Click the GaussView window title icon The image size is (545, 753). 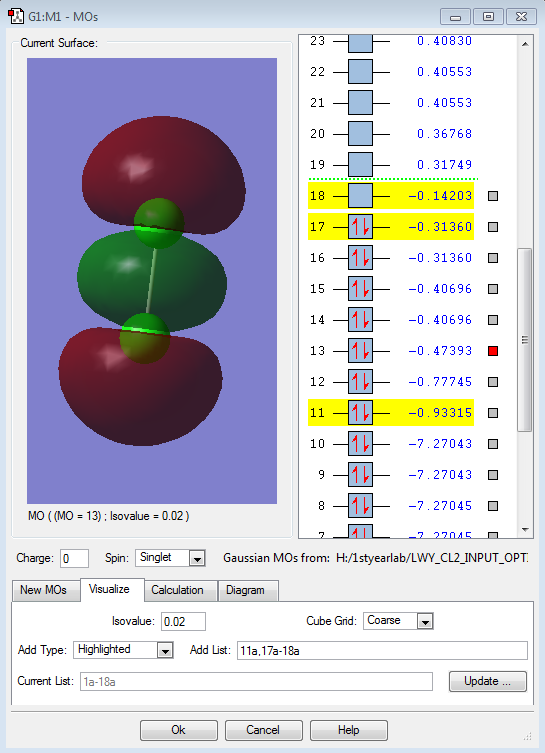tap(16, 16)
